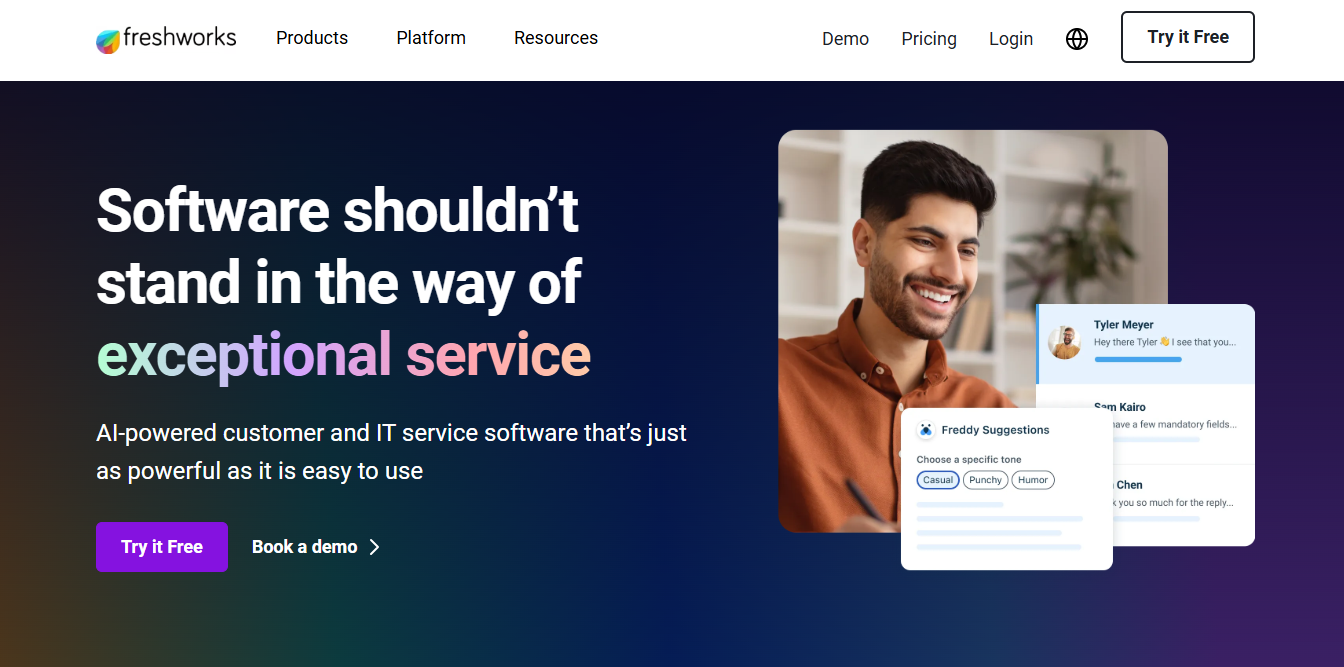
Task: Select the Casual tone pill
Action: 937,479
